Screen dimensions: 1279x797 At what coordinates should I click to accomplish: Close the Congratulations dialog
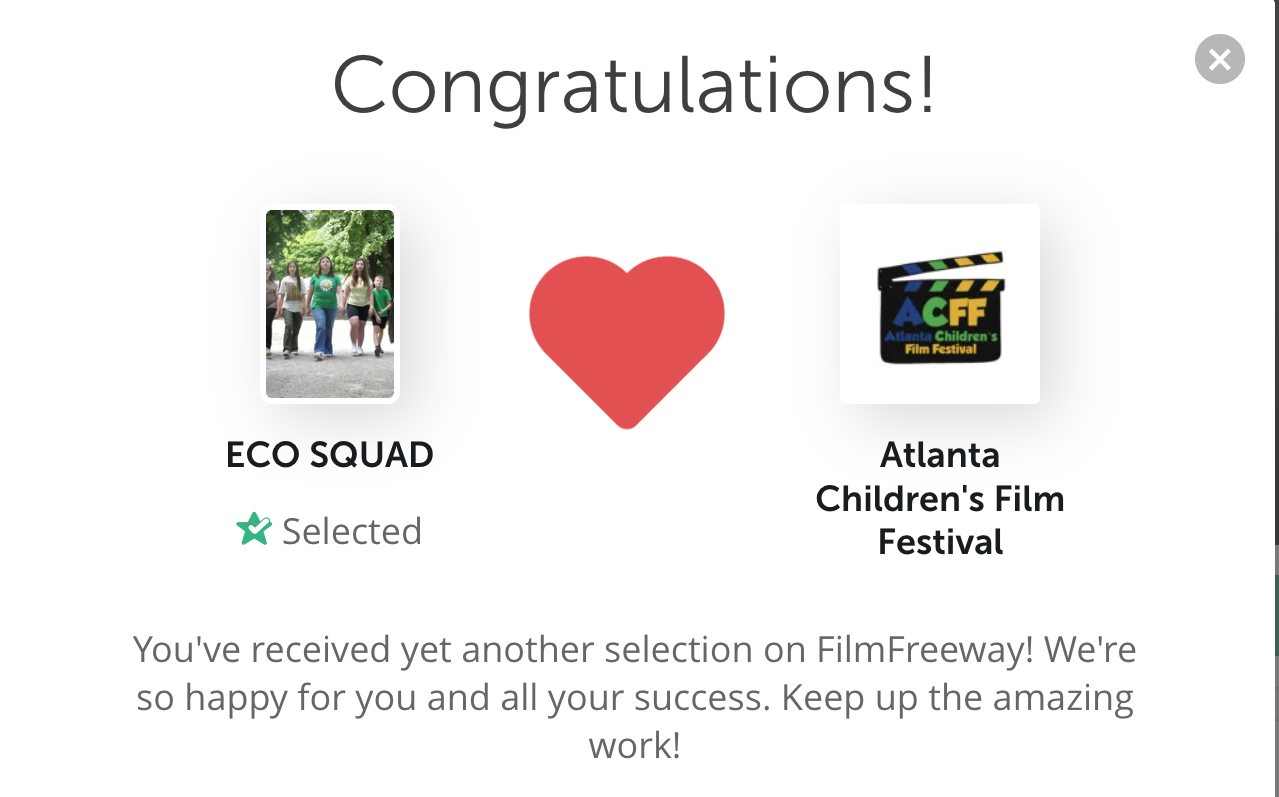tap(1219, 60)
